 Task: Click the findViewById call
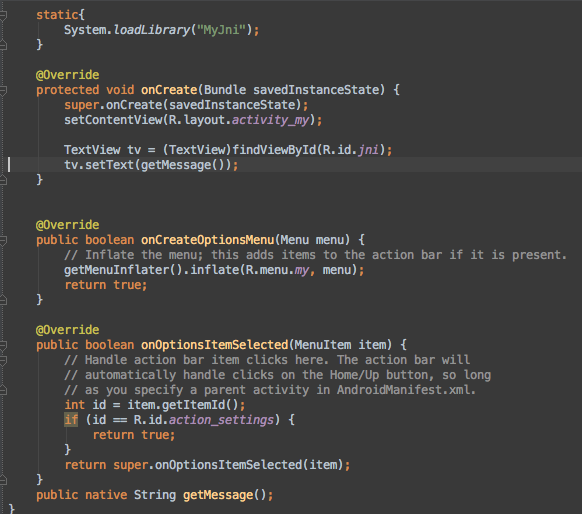[274, 150]
